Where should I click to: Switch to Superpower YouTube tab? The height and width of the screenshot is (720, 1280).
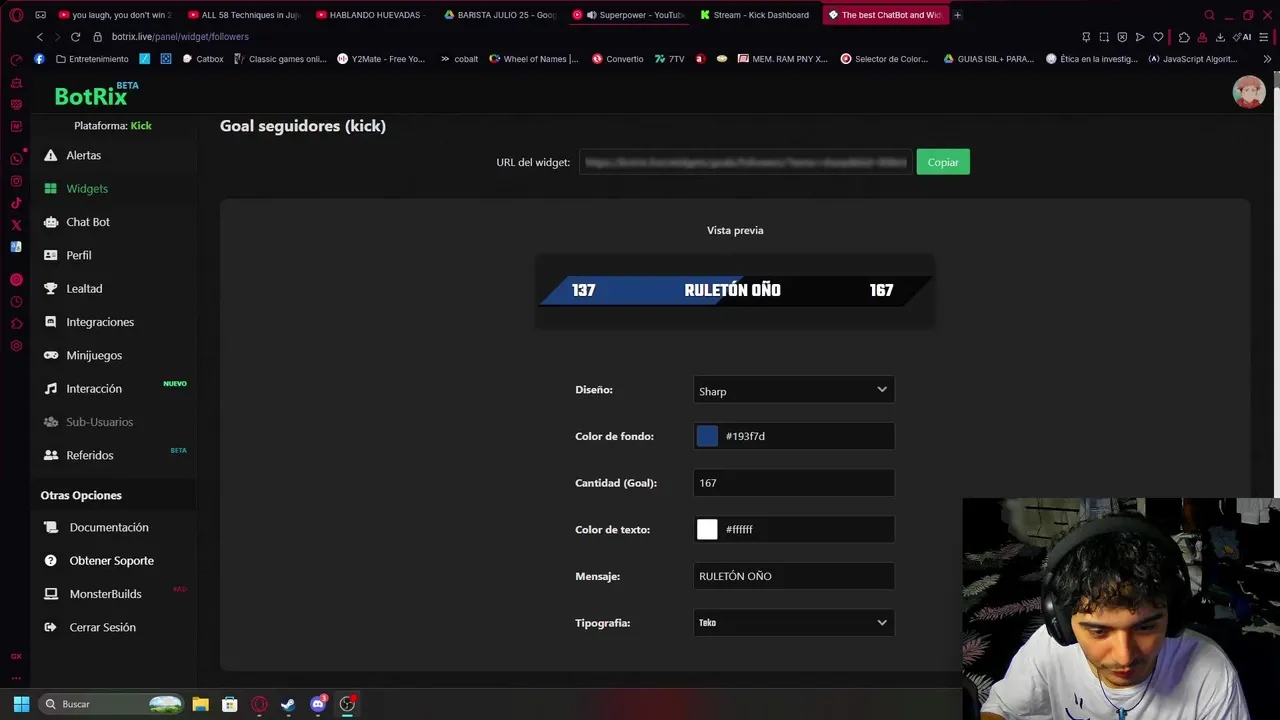pos(627,15)
